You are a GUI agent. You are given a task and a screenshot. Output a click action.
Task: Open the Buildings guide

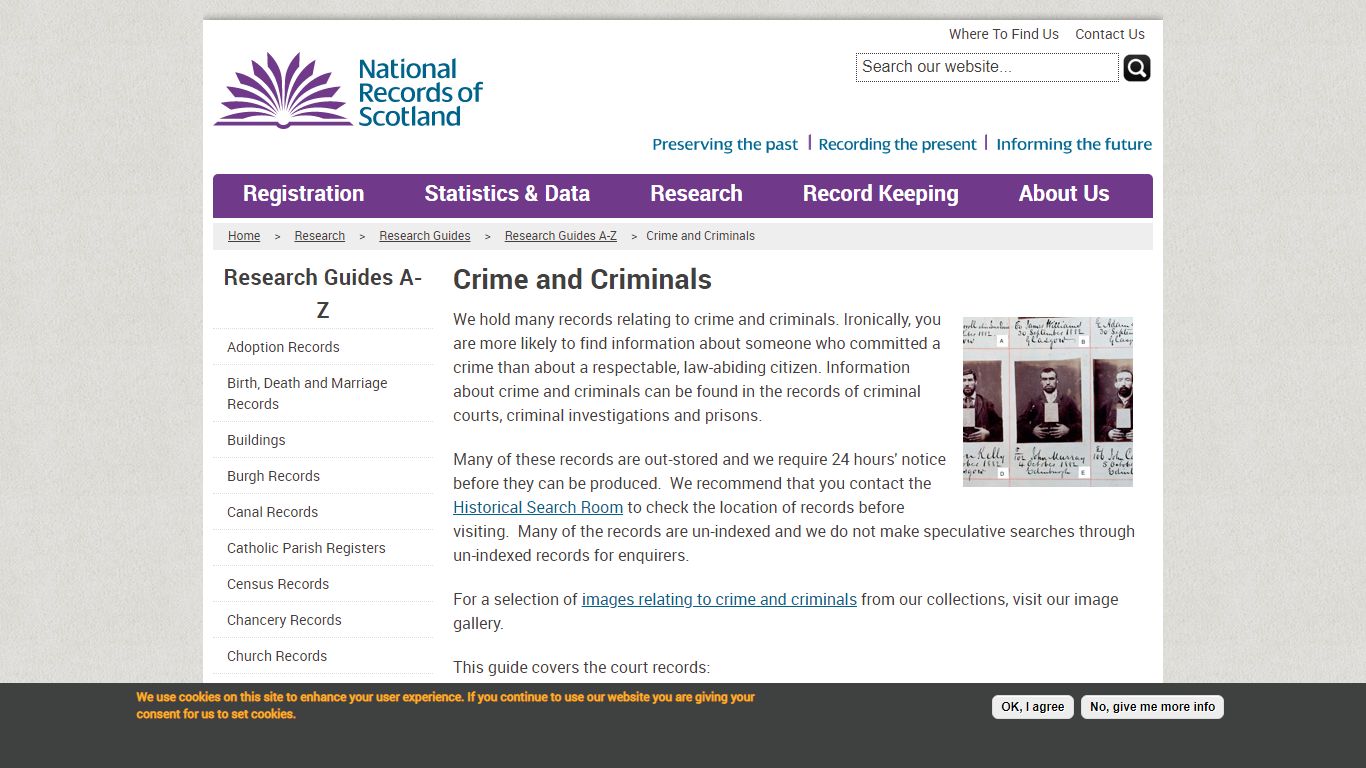pyautogui.click(x=322, y=440)
